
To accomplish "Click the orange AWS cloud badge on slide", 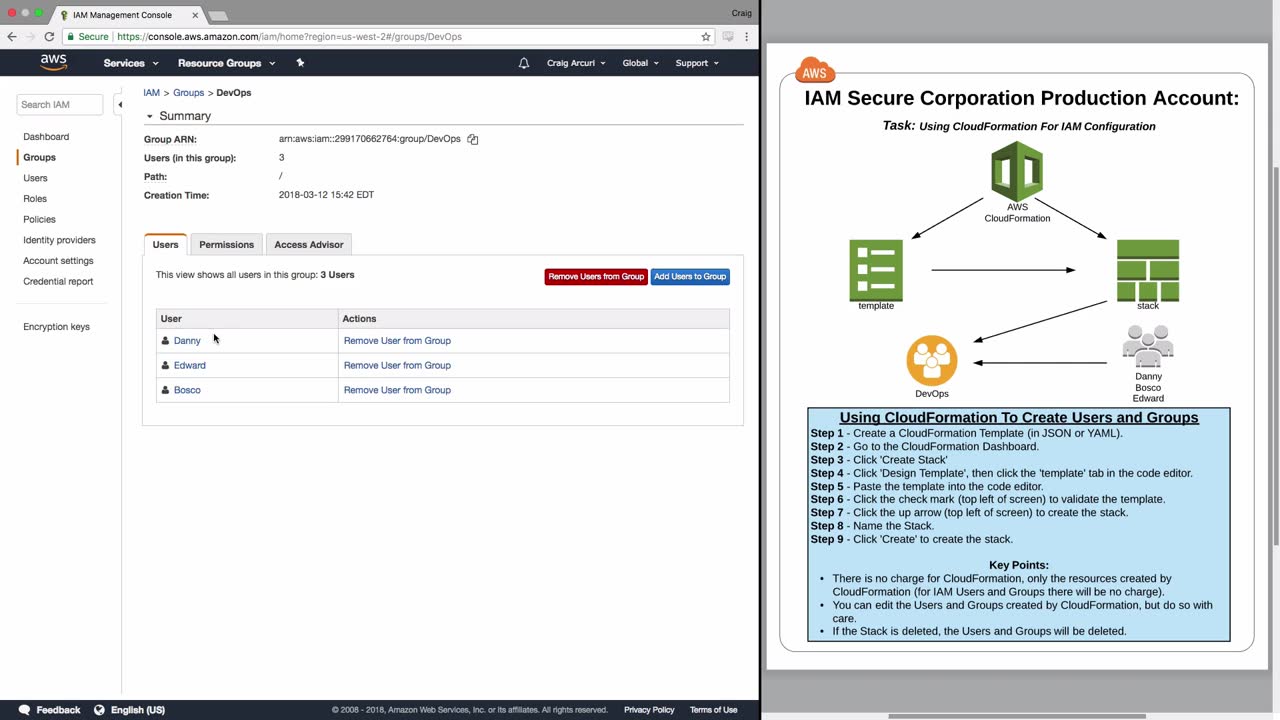I will click(815, 71).
